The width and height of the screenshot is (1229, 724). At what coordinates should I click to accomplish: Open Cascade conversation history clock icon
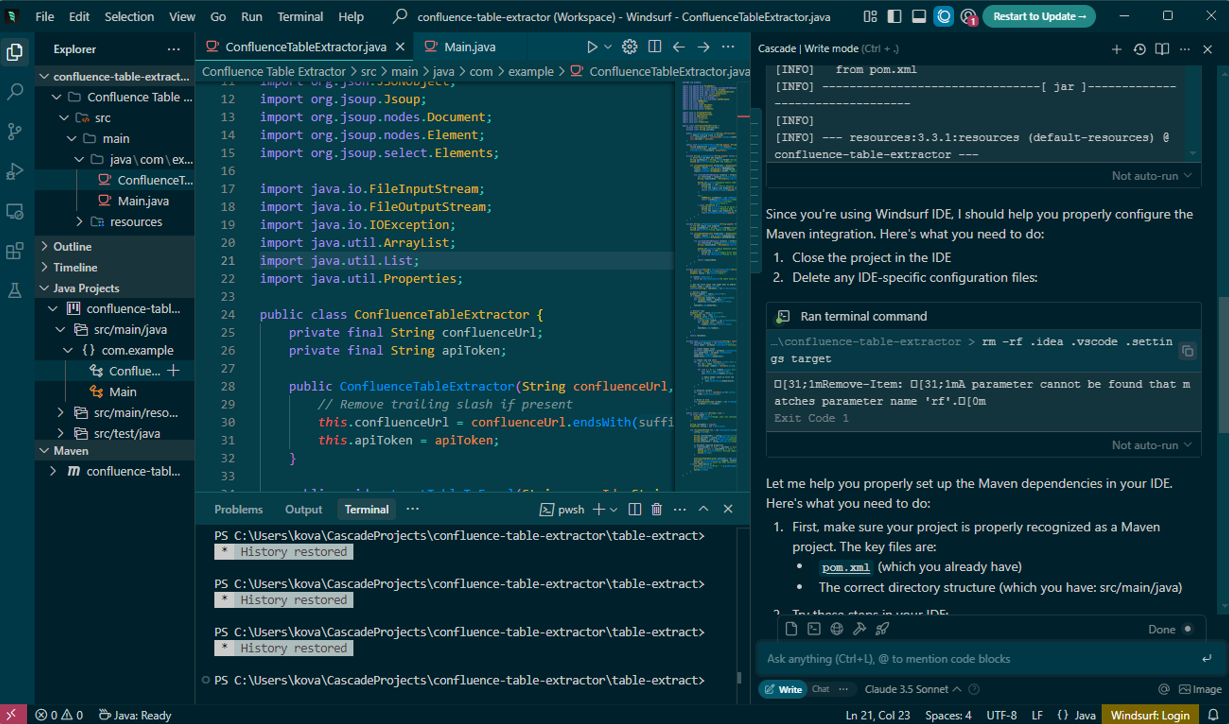[1139, 49]
